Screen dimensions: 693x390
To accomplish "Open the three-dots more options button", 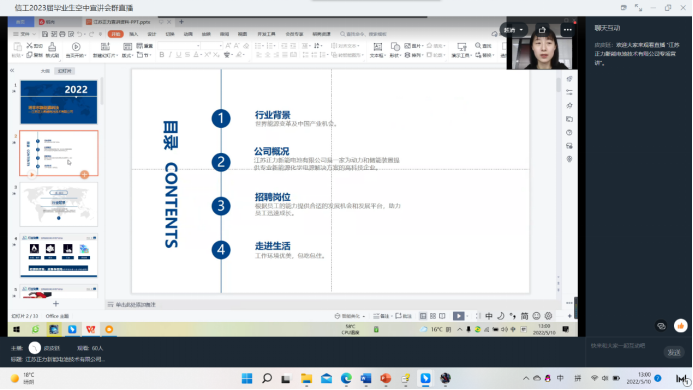I will click(x=567, y=30).
